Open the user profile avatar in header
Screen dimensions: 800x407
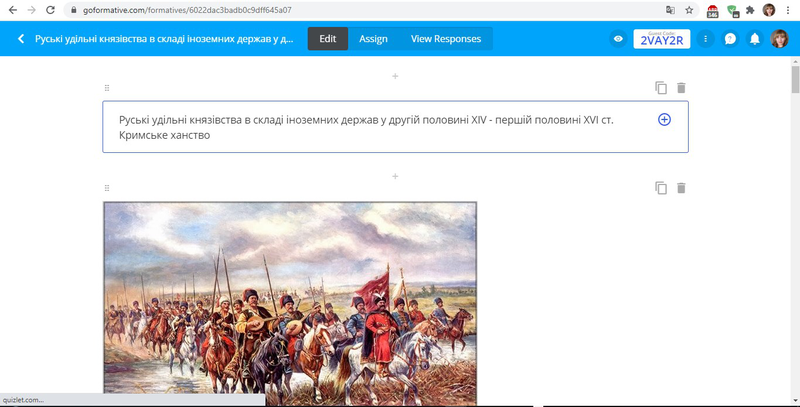(x=779, y=39)
